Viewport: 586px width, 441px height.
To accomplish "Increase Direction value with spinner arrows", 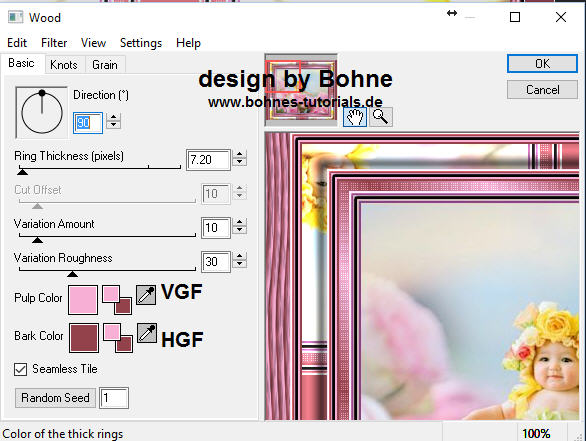I will (x=114, y=118).
